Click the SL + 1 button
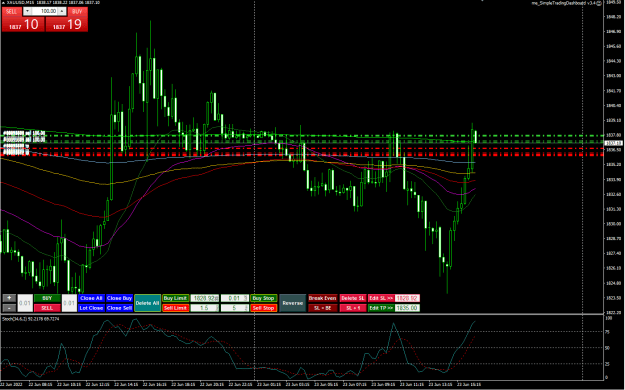 (x=353, y=308)
